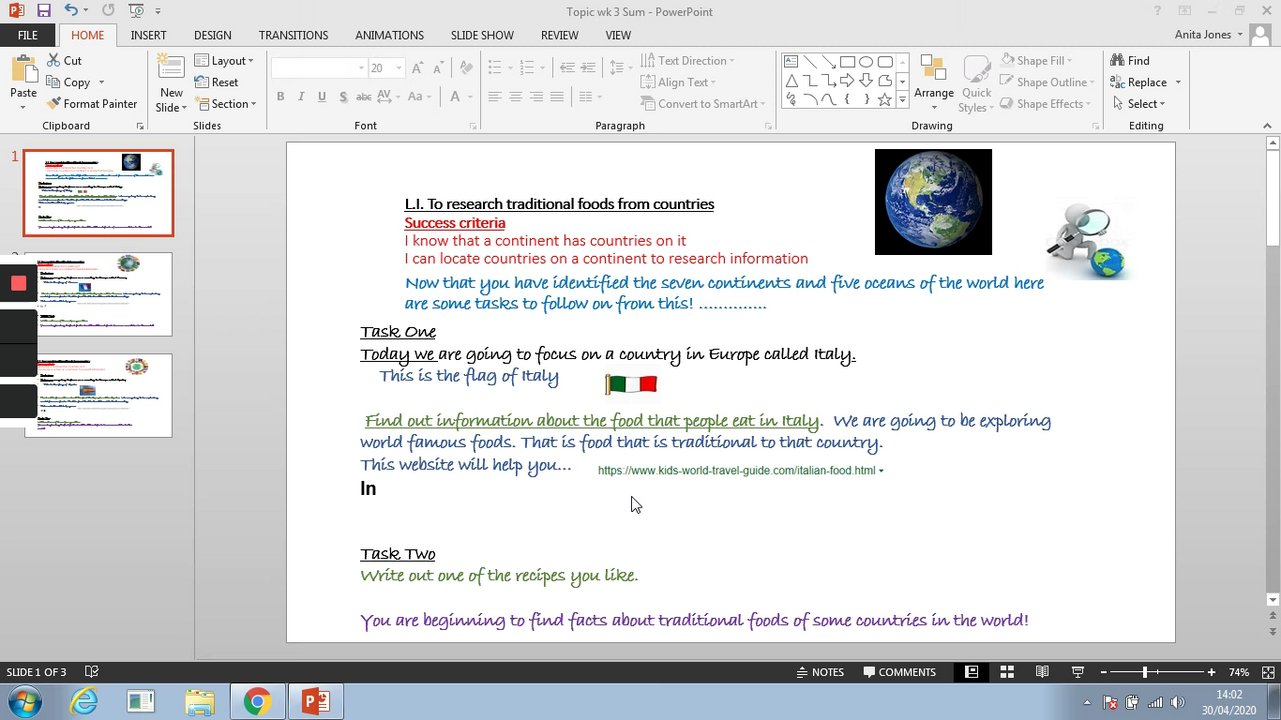
Task: Open Reading View from status bar
Action: point(1042,672)
